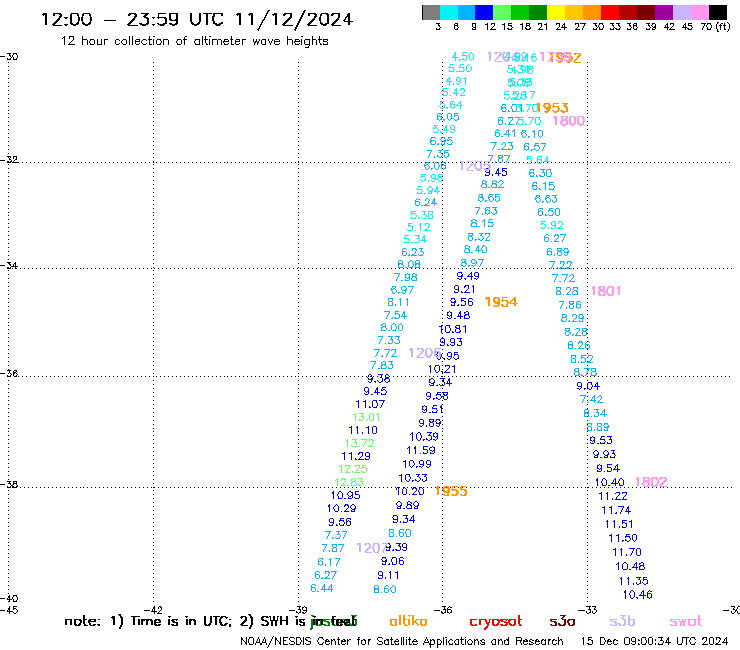
Task: Click the NOAA/NESDIS Center footer credit
Action: click(x=402, y=641)
